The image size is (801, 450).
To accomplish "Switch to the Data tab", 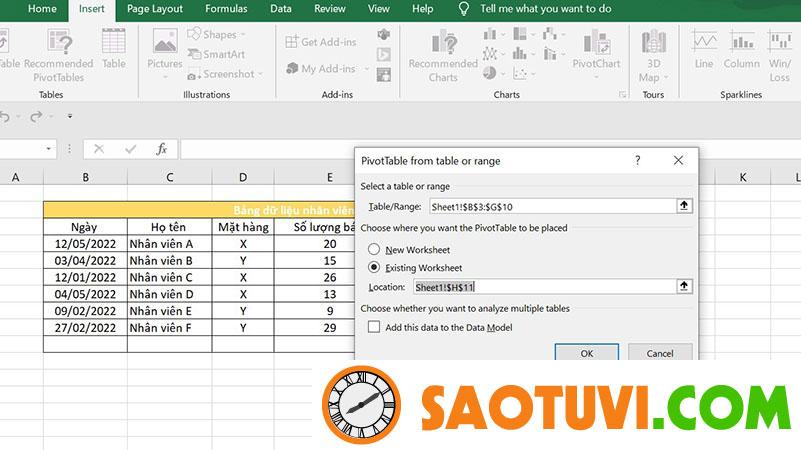I will click(281, 9).
